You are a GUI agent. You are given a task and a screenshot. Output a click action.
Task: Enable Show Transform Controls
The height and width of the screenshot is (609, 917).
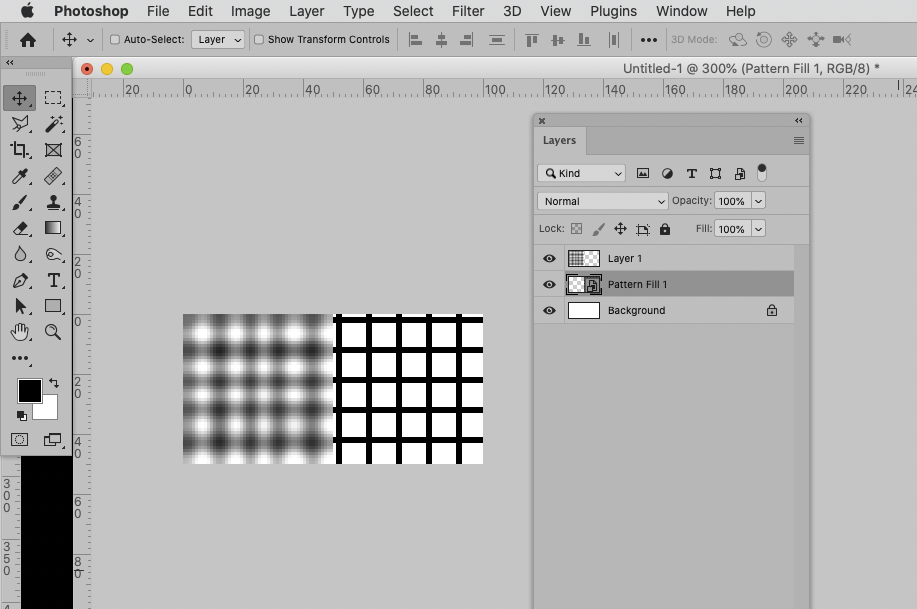(x=258, y=39)
